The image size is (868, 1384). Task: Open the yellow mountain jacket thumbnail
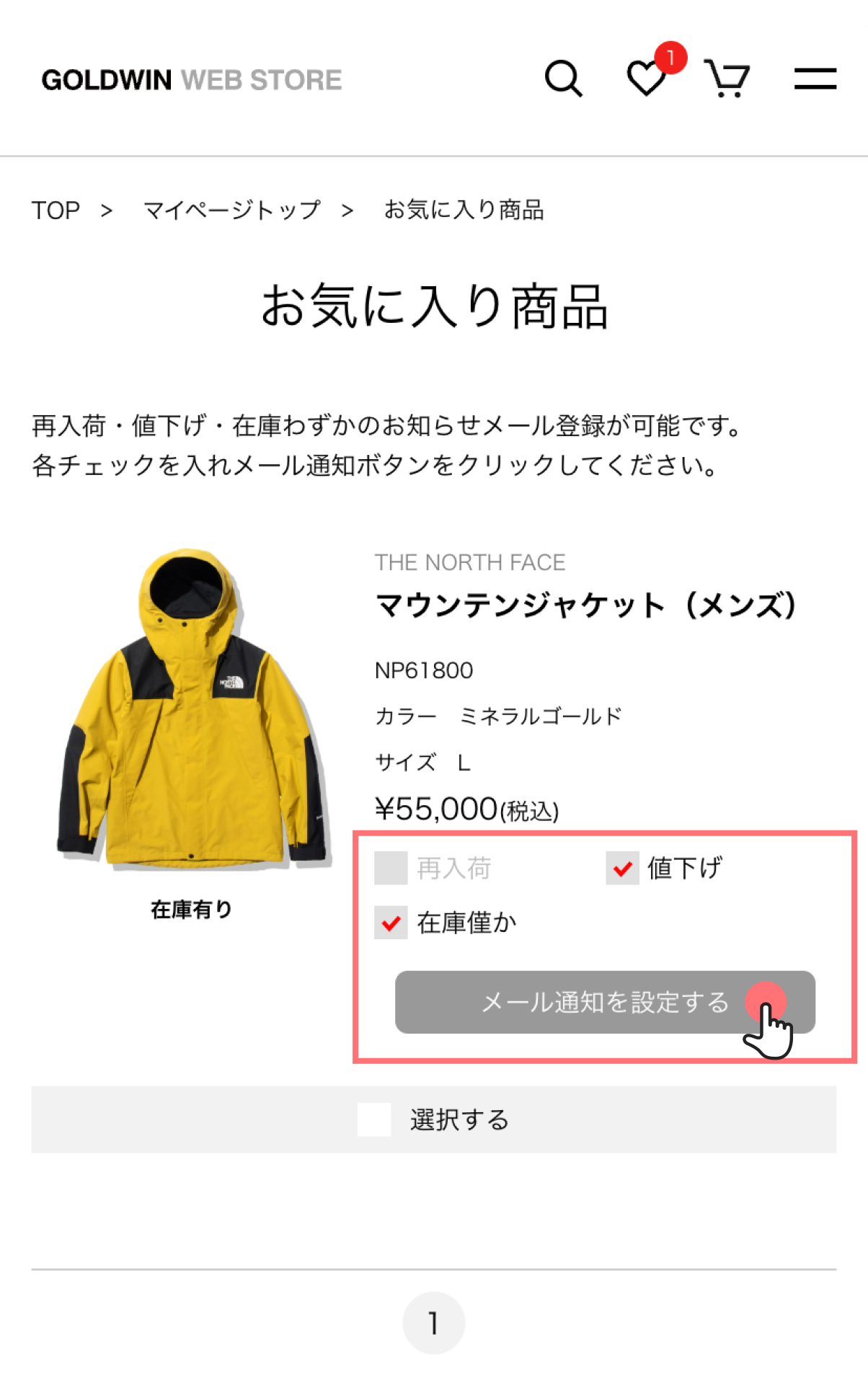pyautogui.click(x=193, y=708)
